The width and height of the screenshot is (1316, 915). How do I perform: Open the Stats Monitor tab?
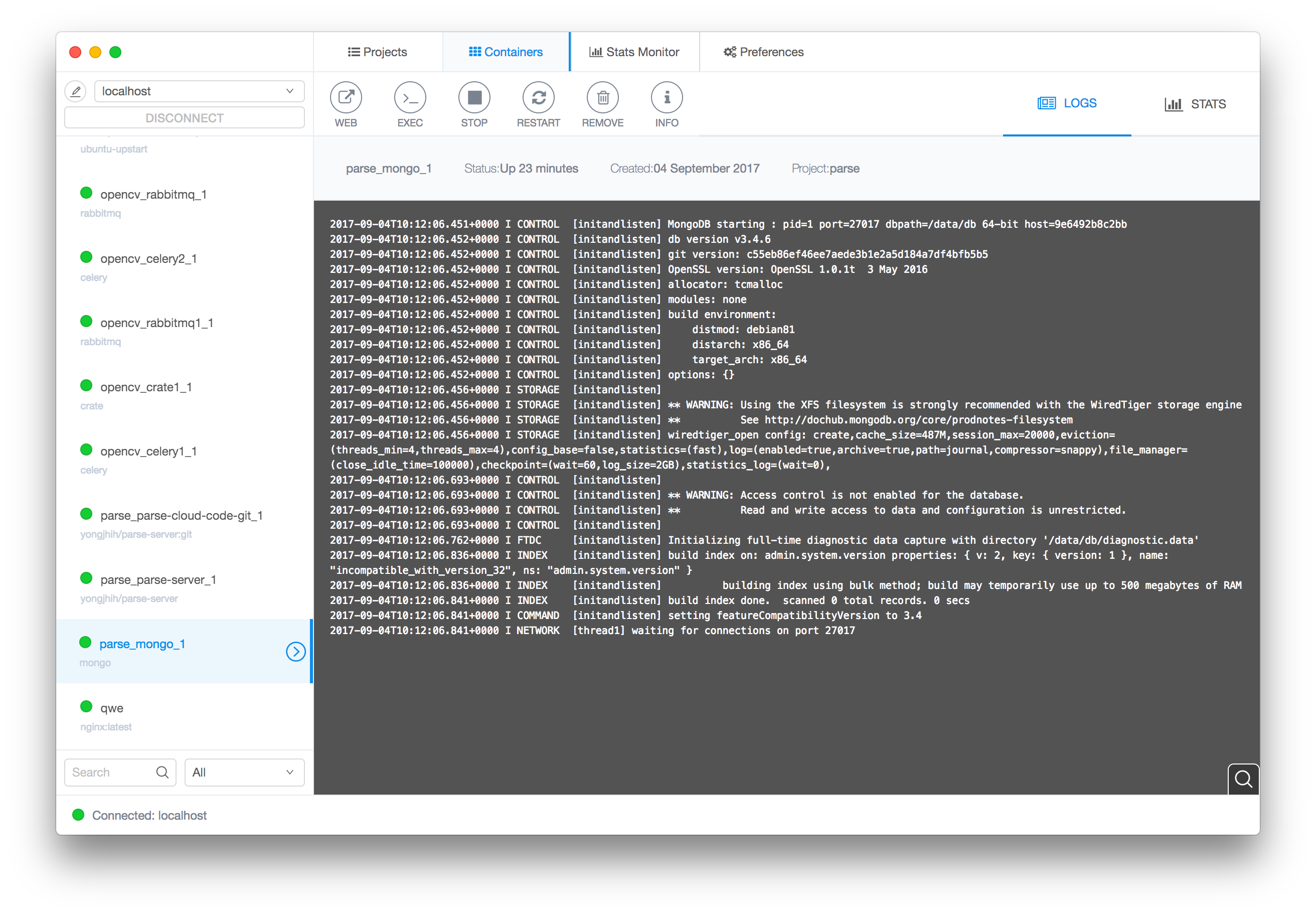click(x=634, y=52)
